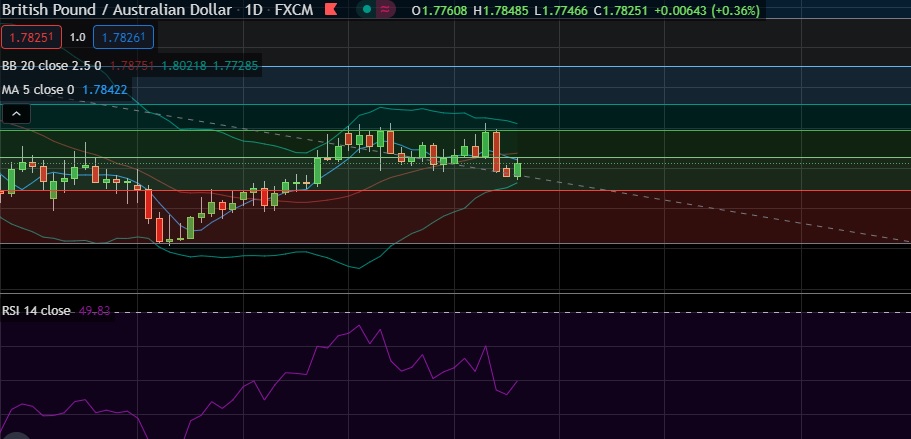Click the FXCM exchange label
The width and height of the screenshot is (911, 439).
tap(294, 10)
